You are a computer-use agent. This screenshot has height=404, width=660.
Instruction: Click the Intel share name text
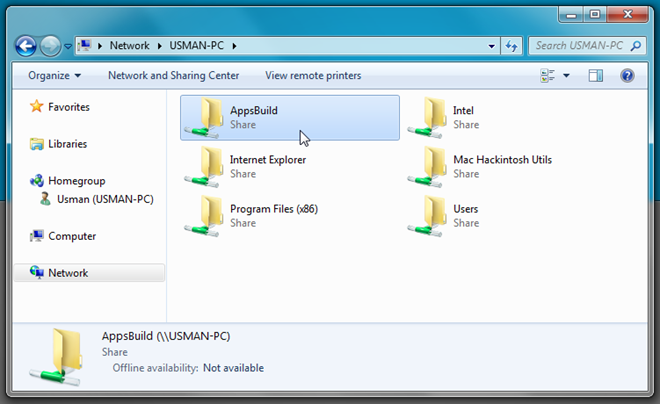(x=463, y=111)
